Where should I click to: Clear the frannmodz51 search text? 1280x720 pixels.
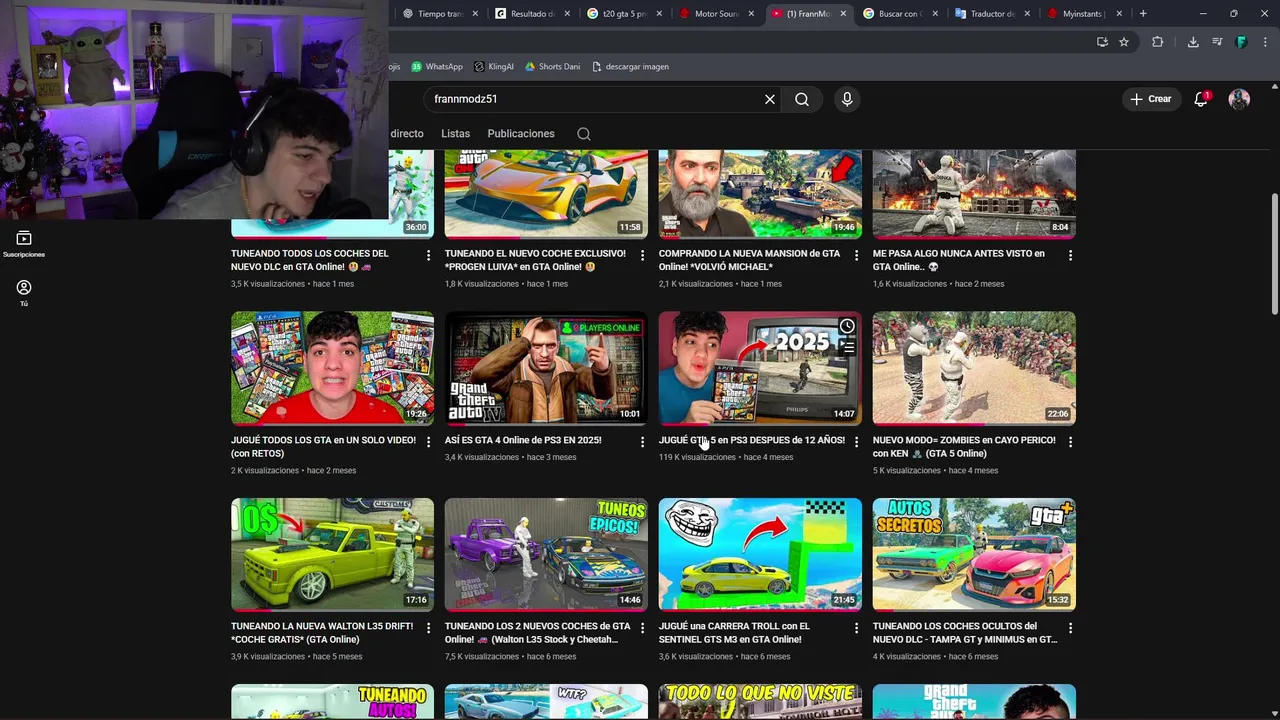pyautogui.click(x=770, y=99)
